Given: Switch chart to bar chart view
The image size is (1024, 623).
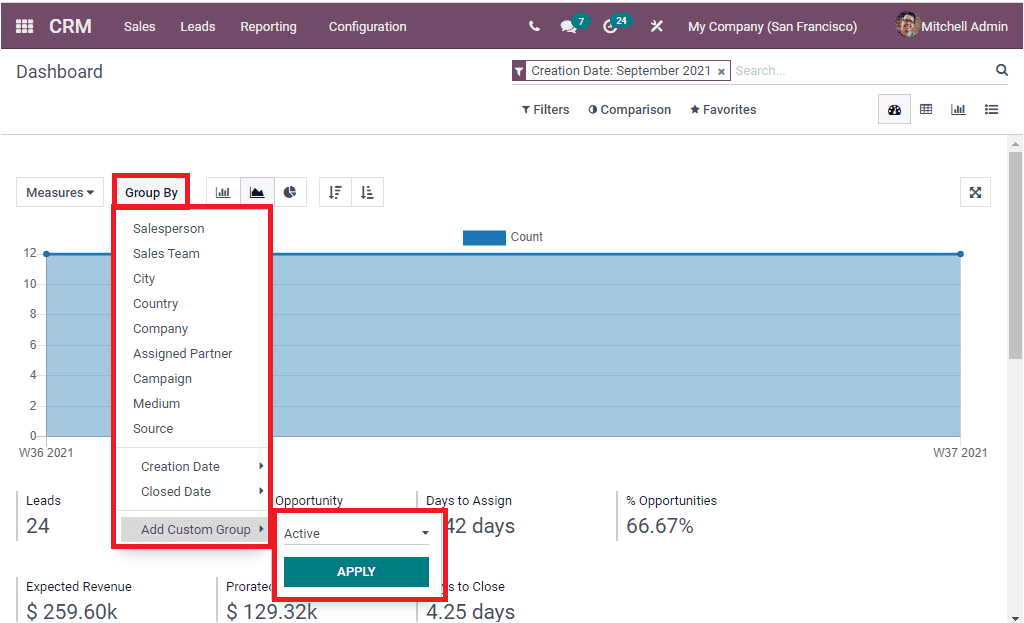Looking at the screenshot, I should [x=222, y=191].
